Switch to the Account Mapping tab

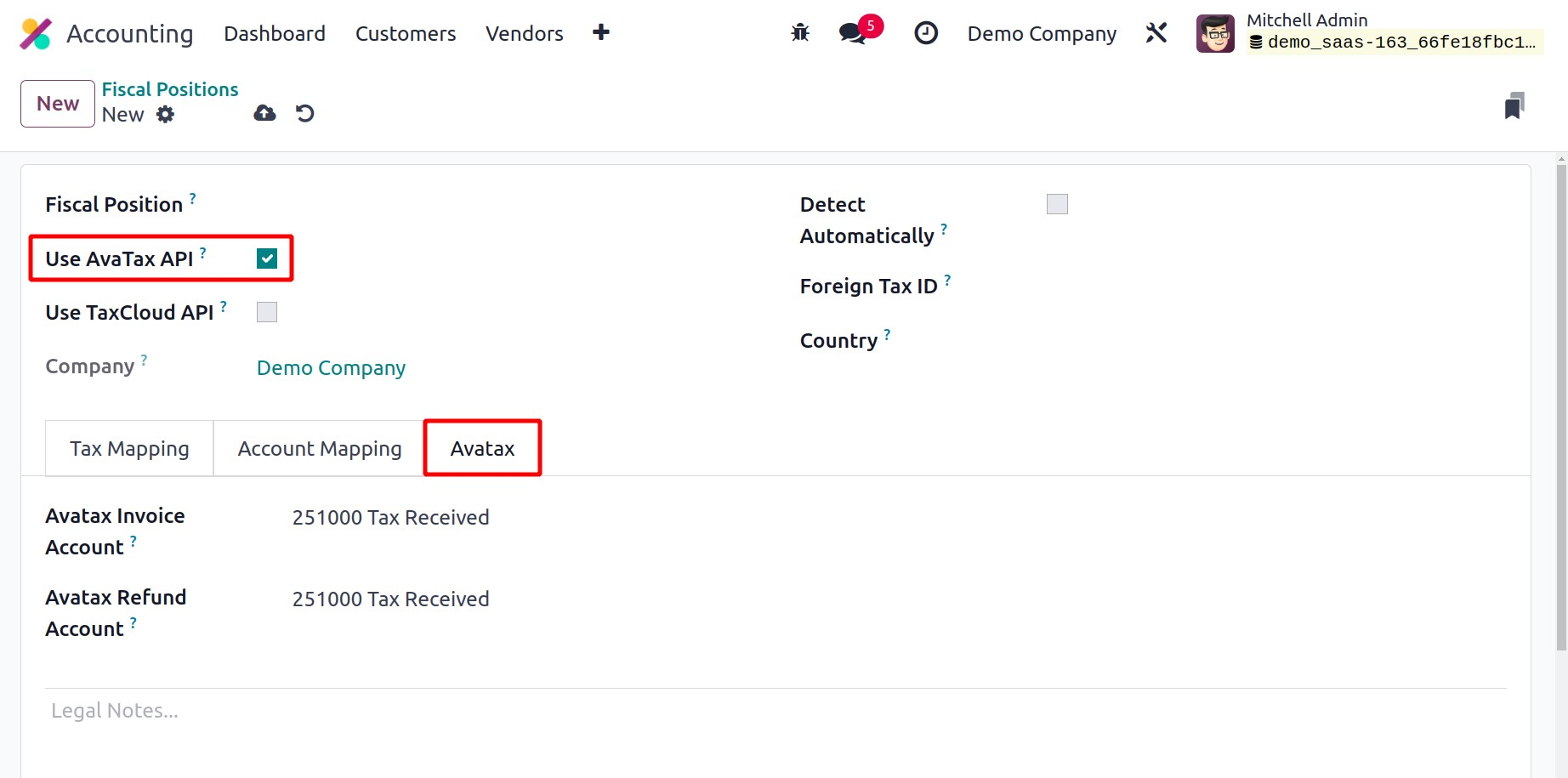[x=320, y=449]
